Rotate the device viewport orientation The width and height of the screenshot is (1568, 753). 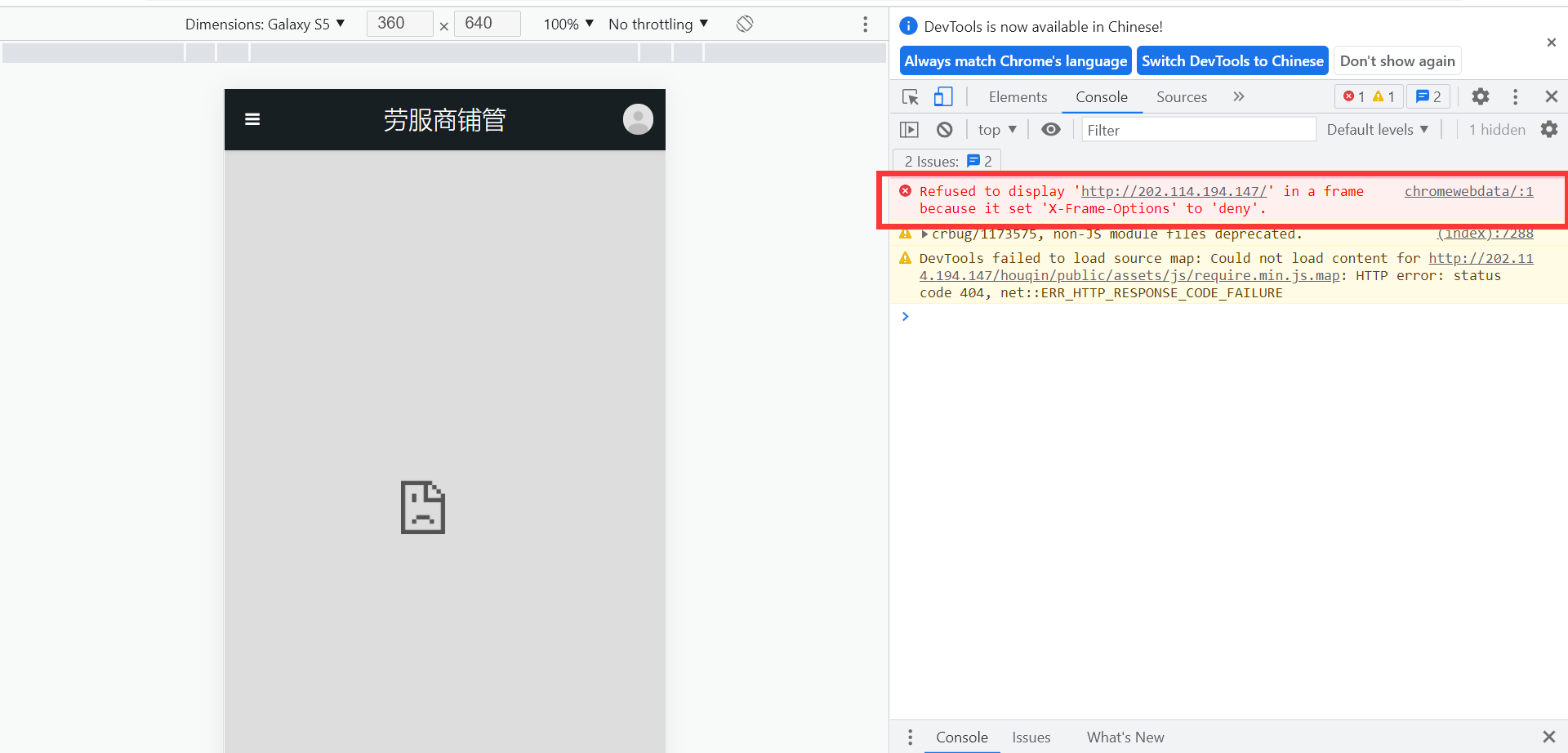744,24
